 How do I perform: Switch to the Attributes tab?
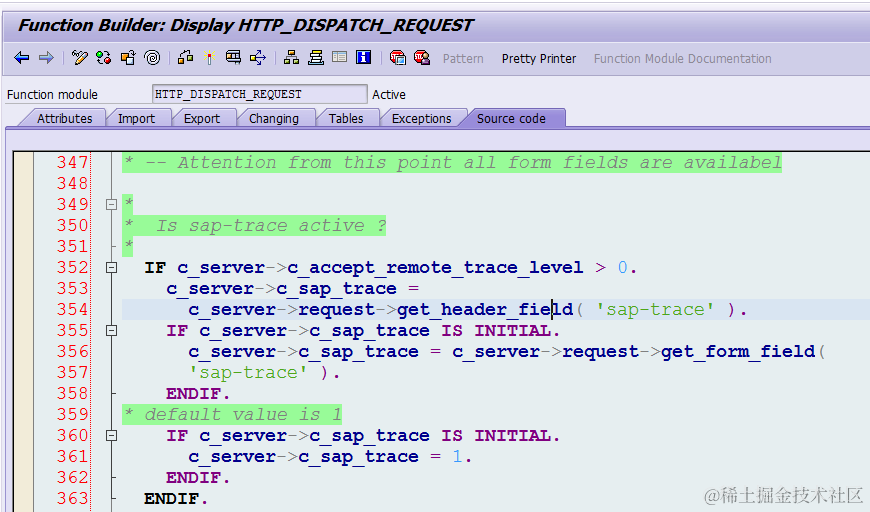pyautogui.click(x=64, y=119)
